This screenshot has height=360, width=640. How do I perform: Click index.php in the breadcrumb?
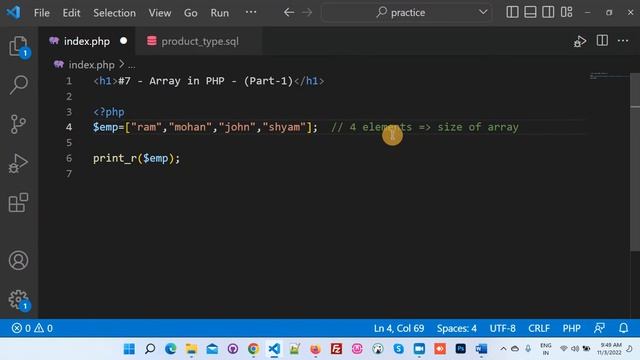(x=91, y=65)
